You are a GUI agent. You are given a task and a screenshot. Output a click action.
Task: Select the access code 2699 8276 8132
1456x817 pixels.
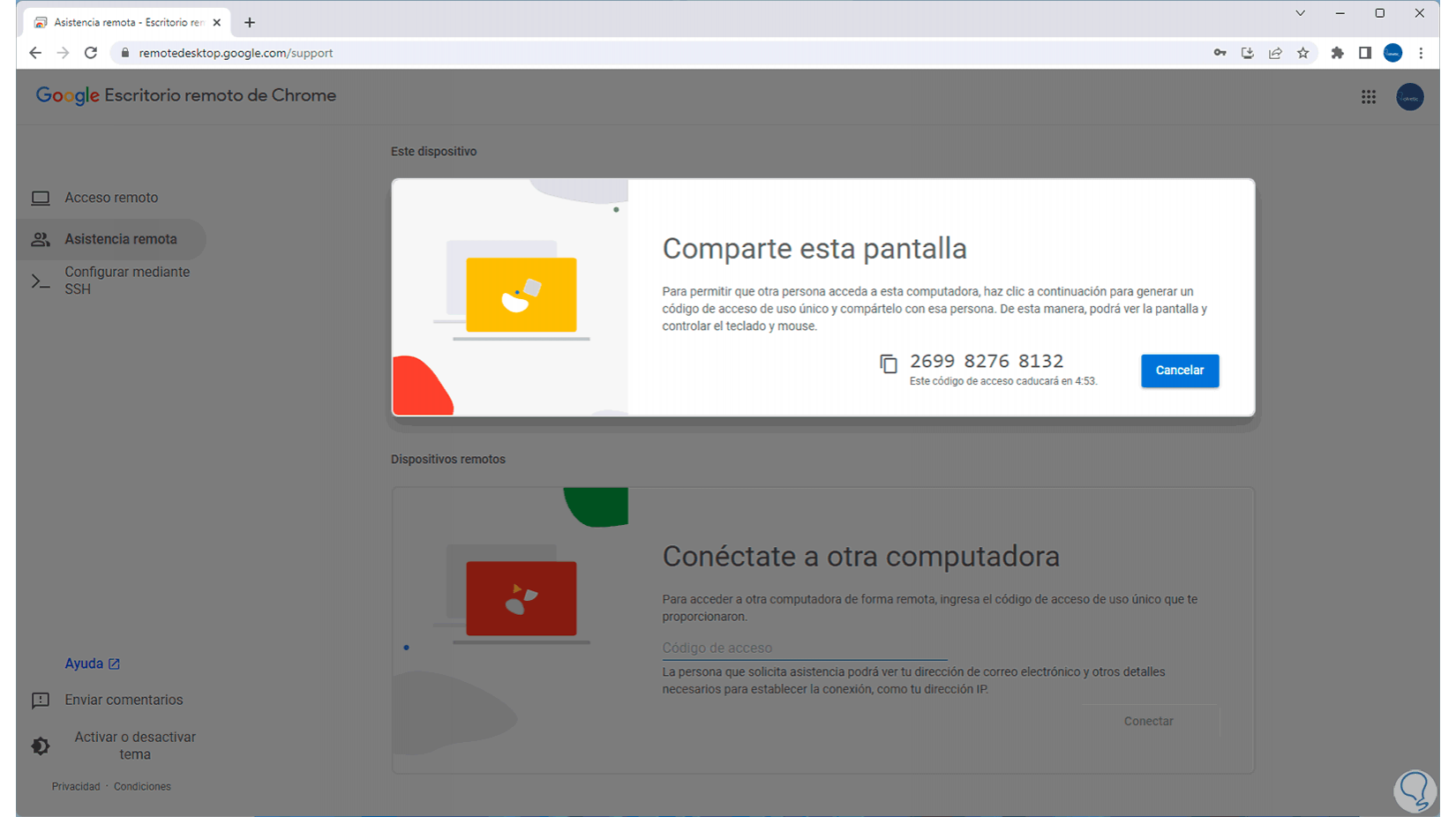tap(987, 361)
